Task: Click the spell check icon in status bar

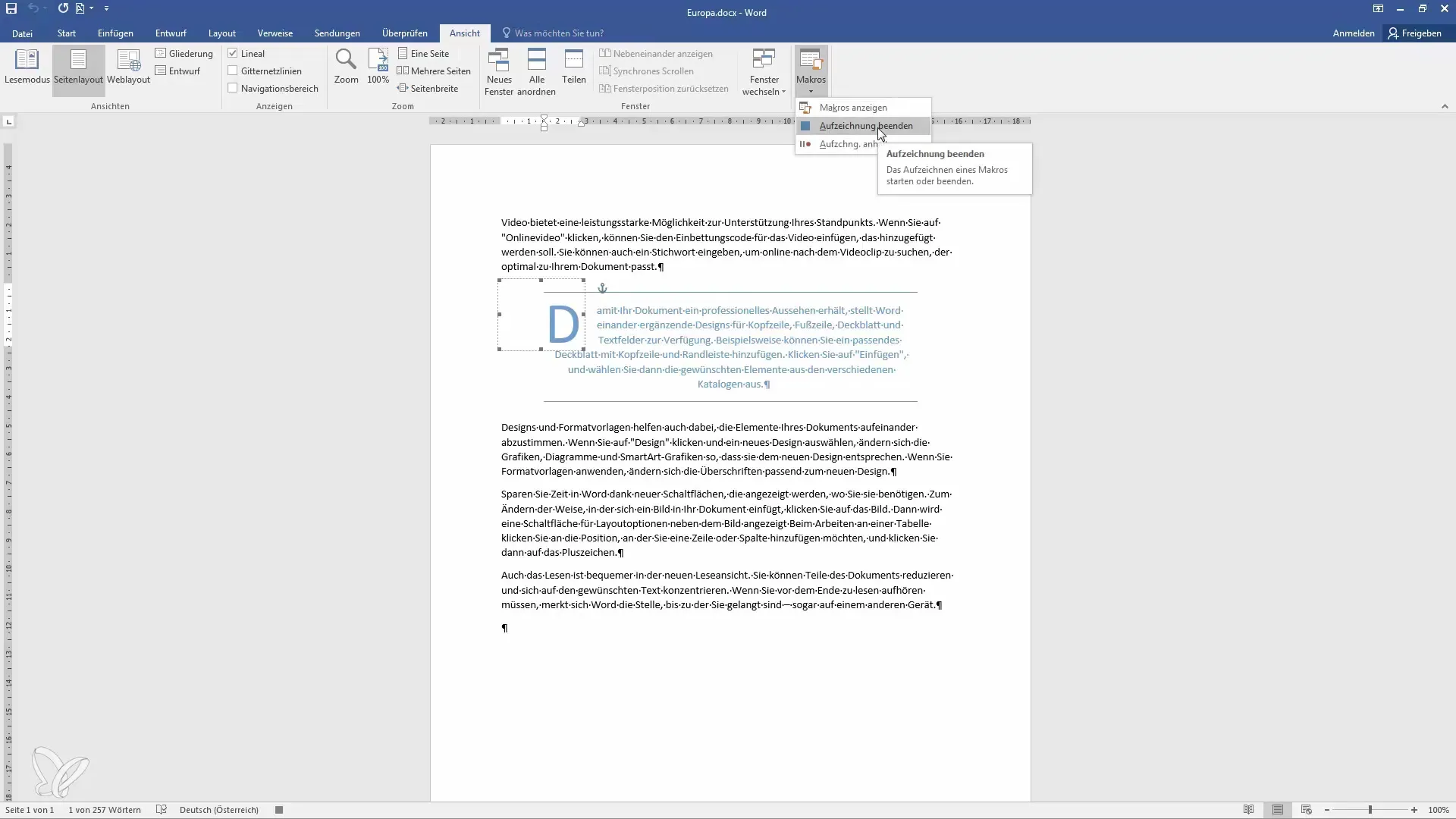Action: pos(162,810)
